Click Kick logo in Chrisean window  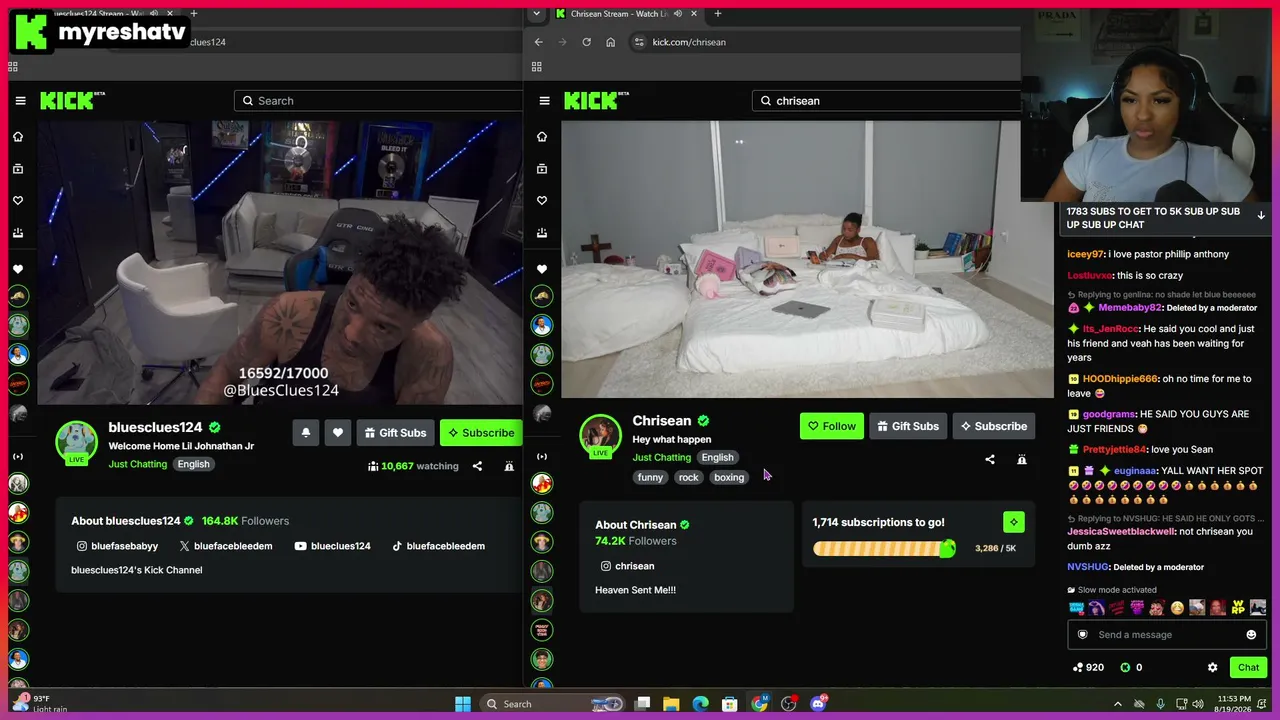596,100
